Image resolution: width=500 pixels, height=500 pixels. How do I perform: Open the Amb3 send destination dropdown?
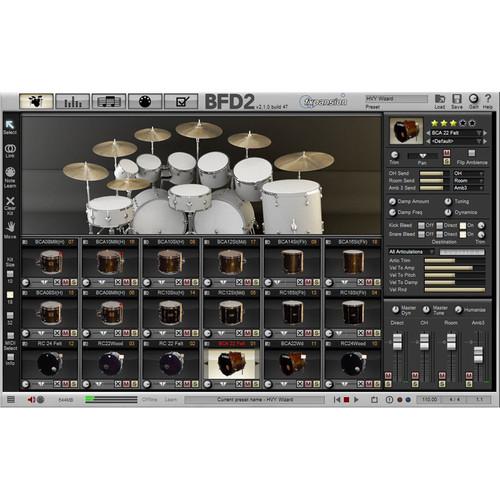tap(468, 188)
